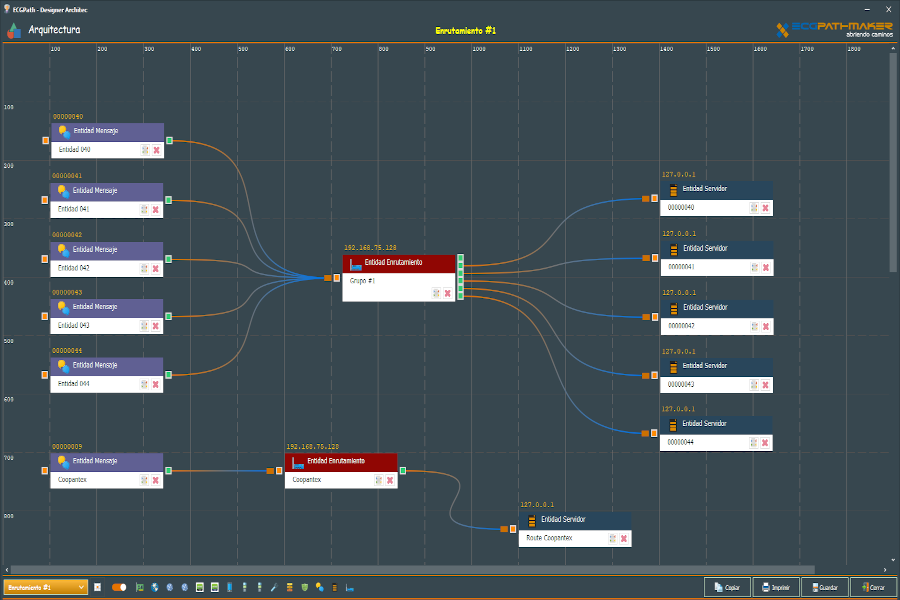900x600 pixels.
Task: Click the routing entity icon in bottom toolbar
Action: [x=348, y=587]
